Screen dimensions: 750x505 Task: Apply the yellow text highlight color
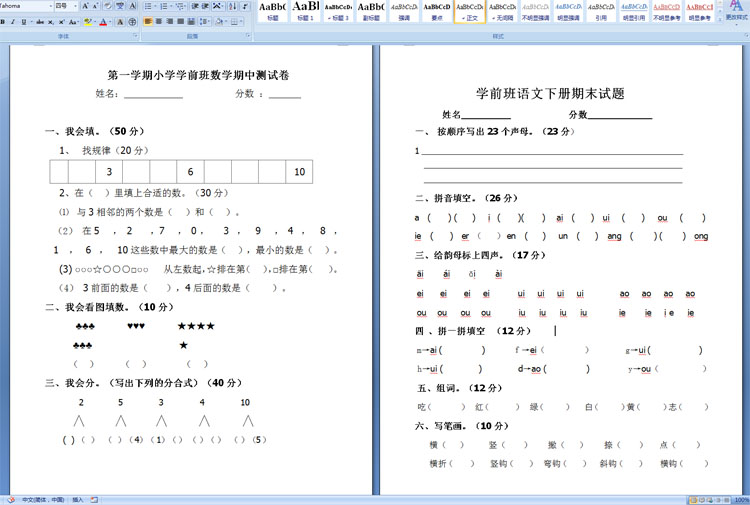pos(88,22)
